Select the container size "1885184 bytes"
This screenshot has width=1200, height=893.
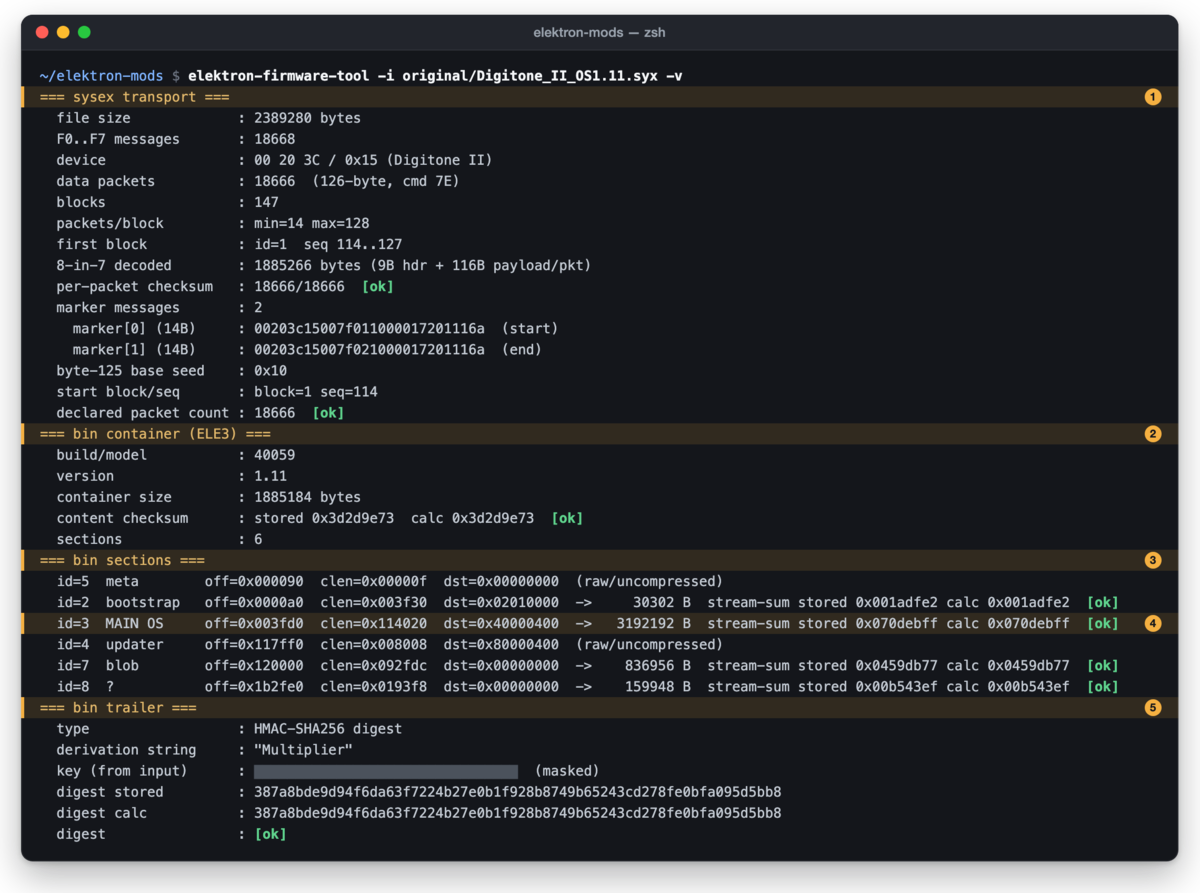pyautogui.click(x=307, y=497)
